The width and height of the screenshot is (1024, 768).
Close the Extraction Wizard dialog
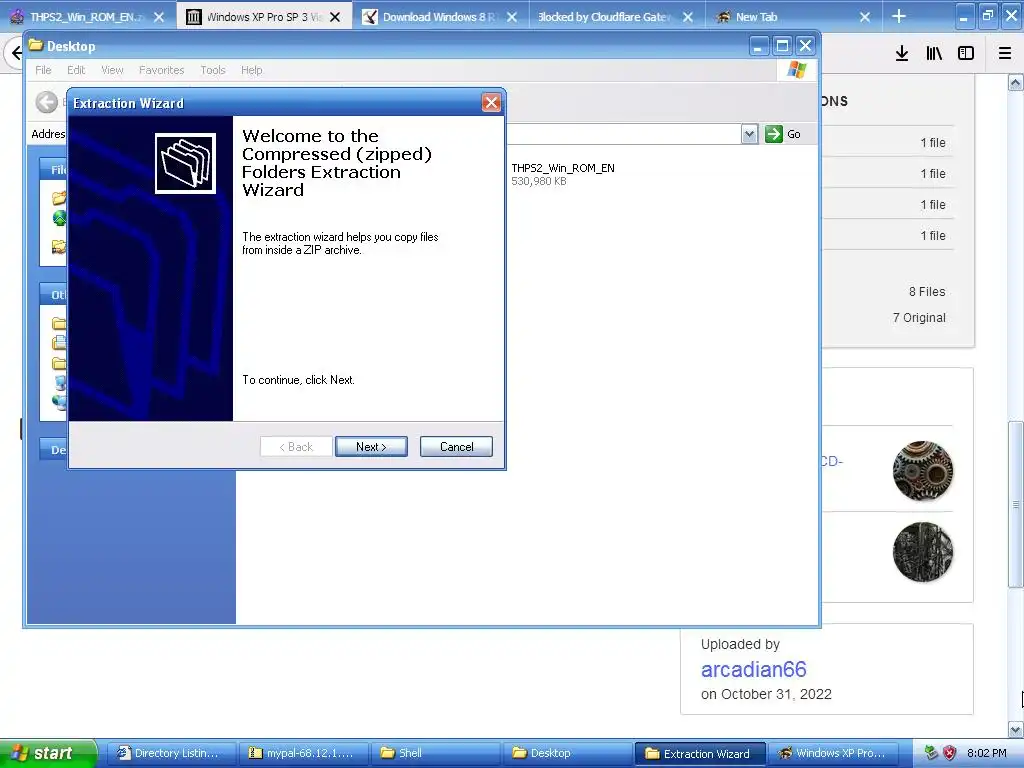coord(491,103)
